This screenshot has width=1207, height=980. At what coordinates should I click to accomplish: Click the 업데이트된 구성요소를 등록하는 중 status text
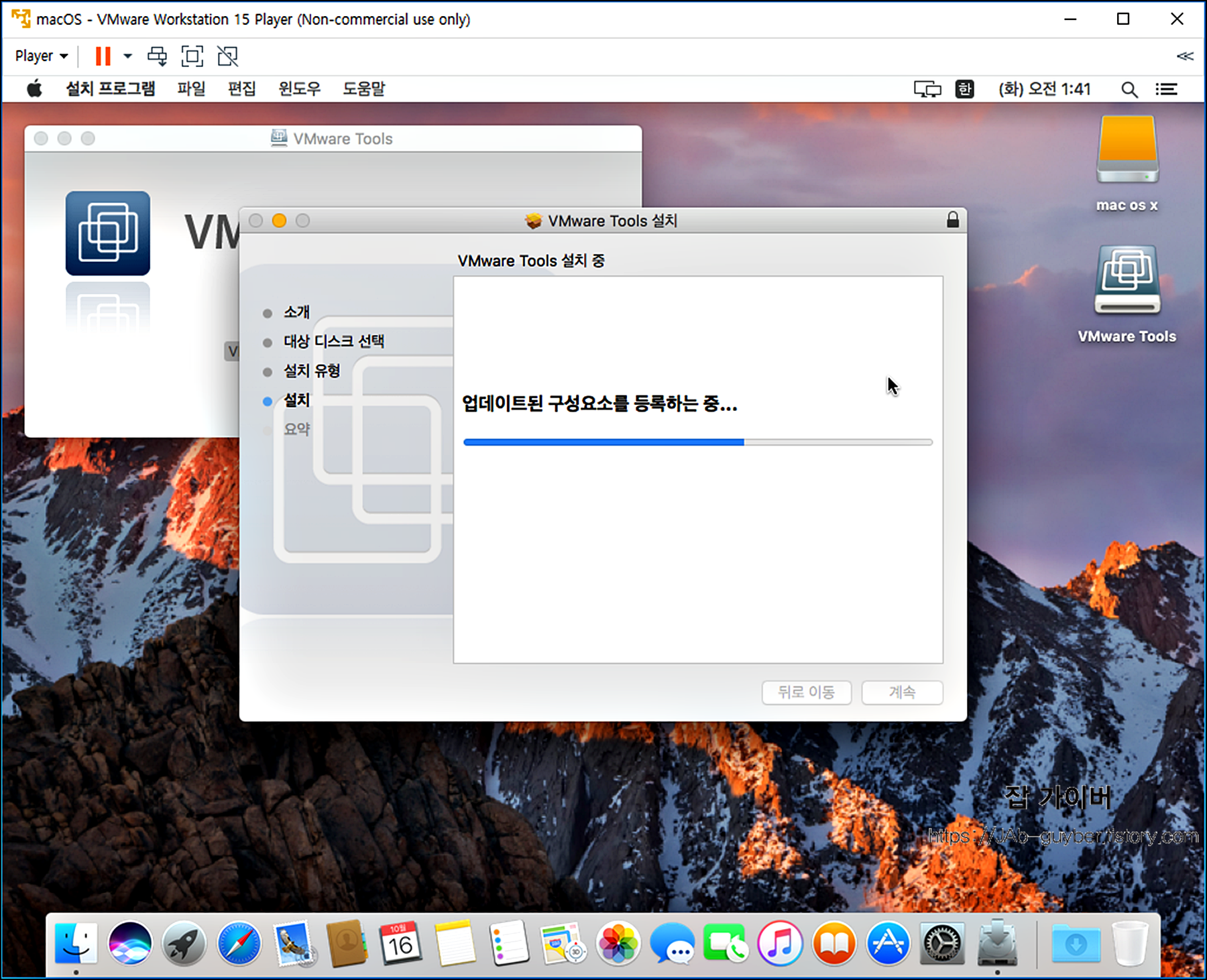click(599, 404)
